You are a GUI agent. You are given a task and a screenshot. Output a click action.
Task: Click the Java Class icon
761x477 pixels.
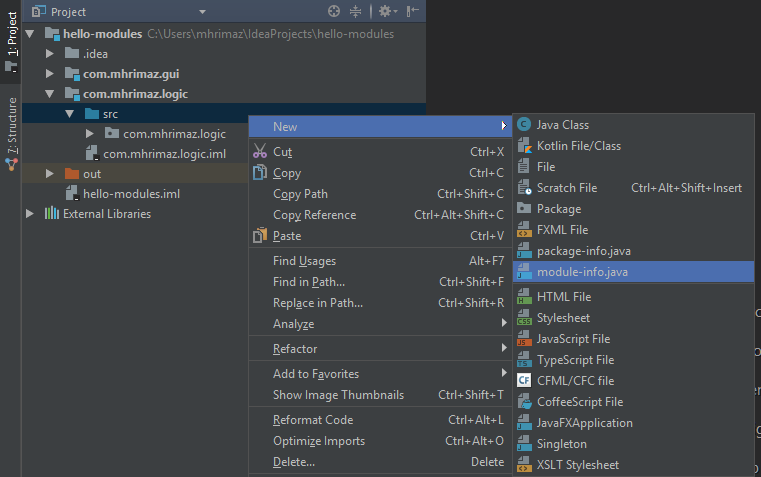click(x=524, y=125)
